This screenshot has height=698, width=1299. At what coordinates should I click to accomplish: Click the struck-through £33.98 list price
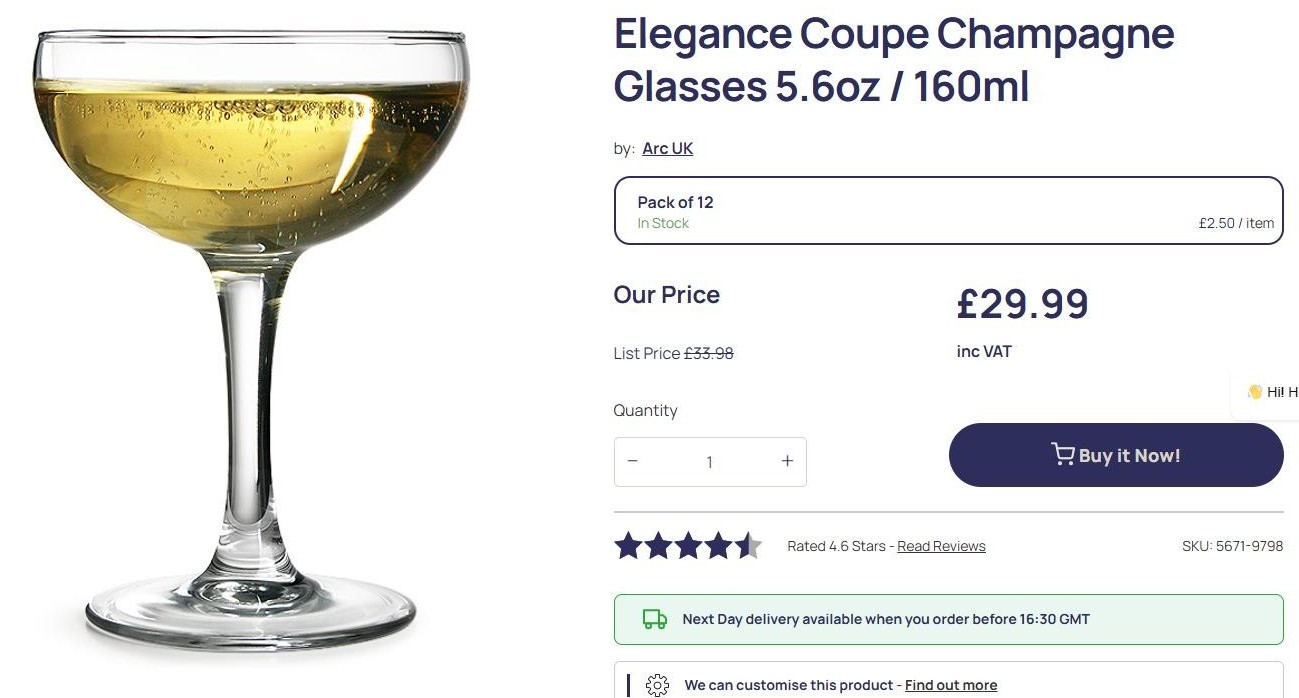(708, 353)
